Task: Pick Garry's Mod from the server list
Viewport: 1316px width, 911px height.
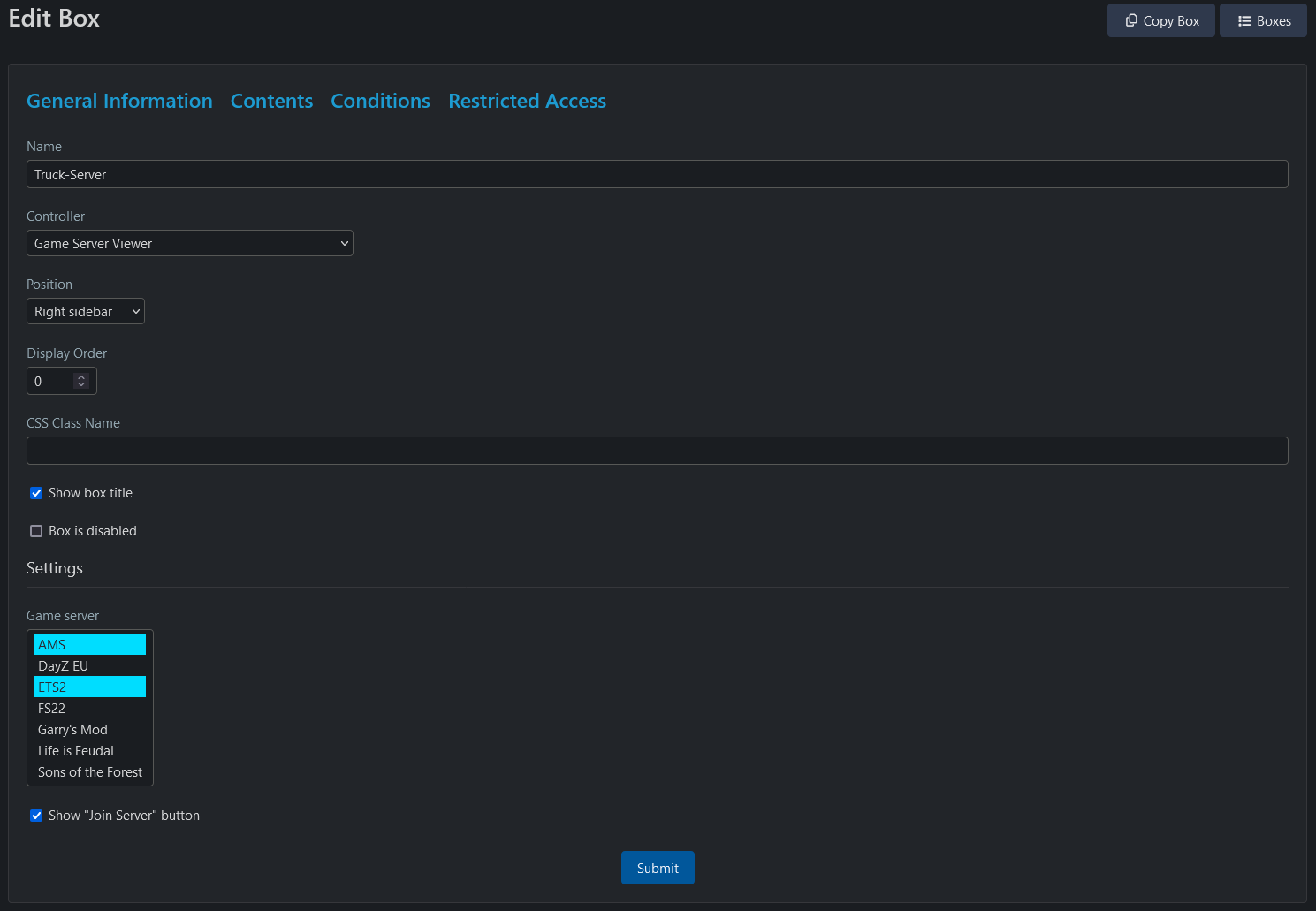Action: click(89, 729)
